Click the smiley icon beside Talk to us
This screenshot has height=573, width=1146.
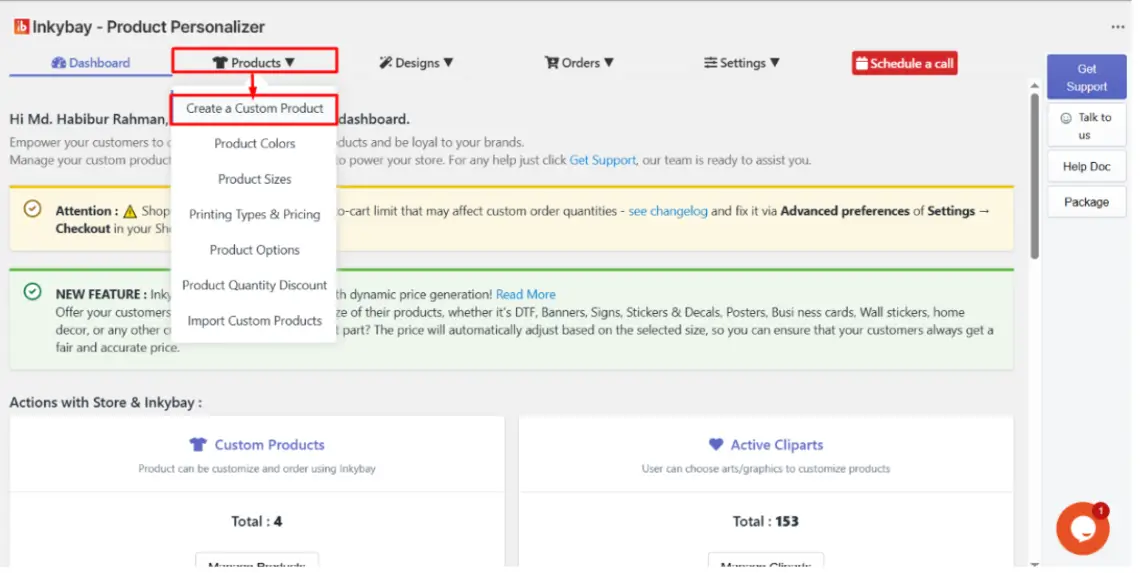(1066, 118)
